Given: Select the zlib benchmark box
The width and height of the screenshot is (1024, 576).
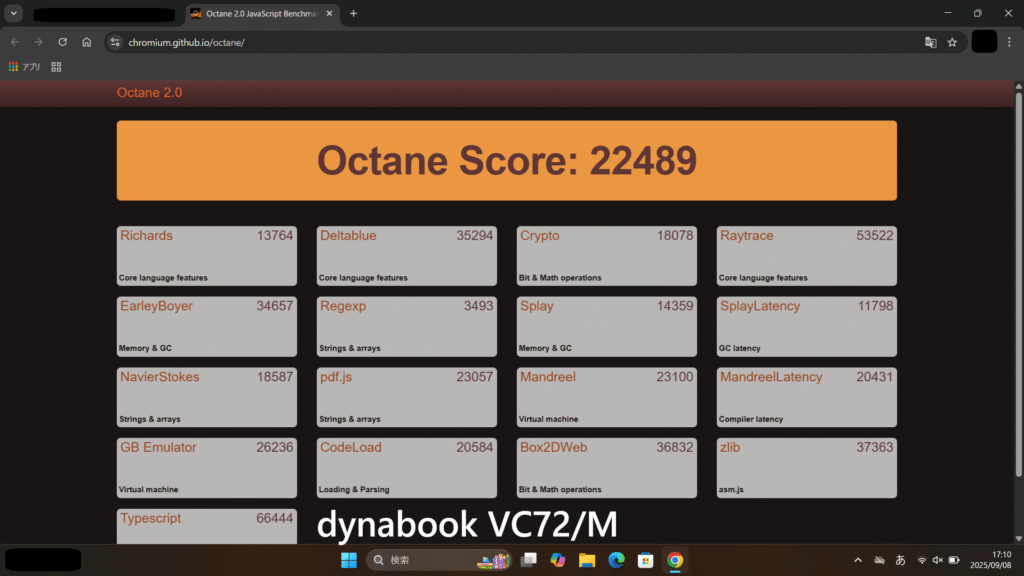Looking at the screenshot, I should click(x=807, y=468).
